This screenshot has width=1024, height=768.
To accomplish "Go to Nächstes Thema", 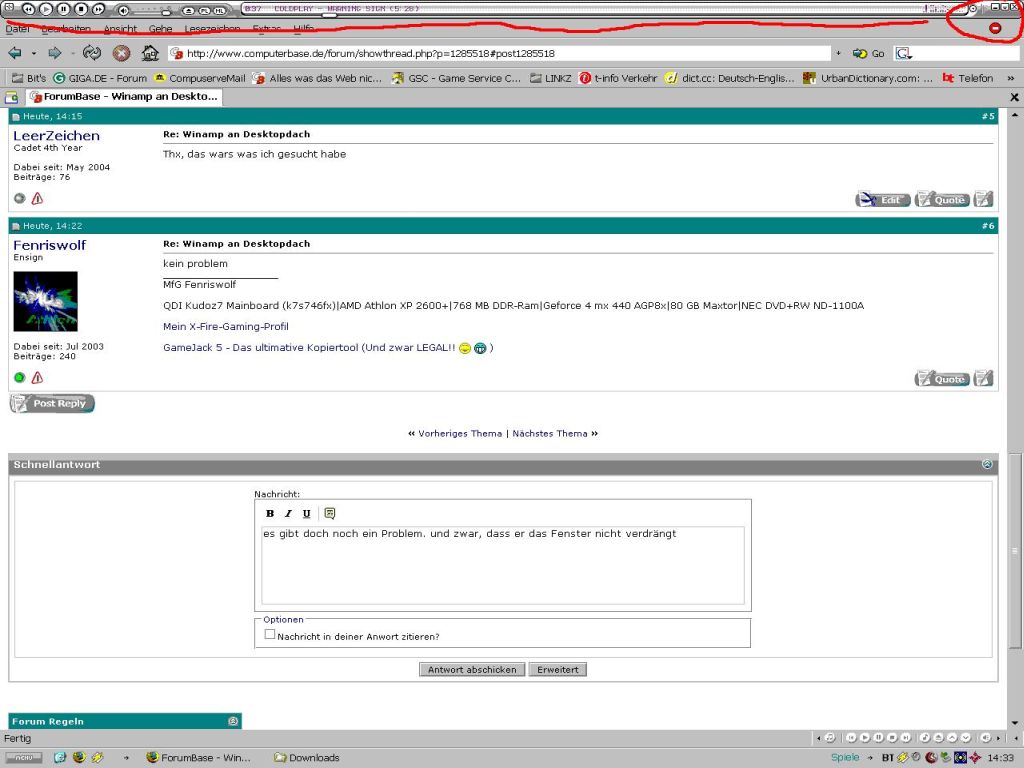I will (x=550, y=433).
